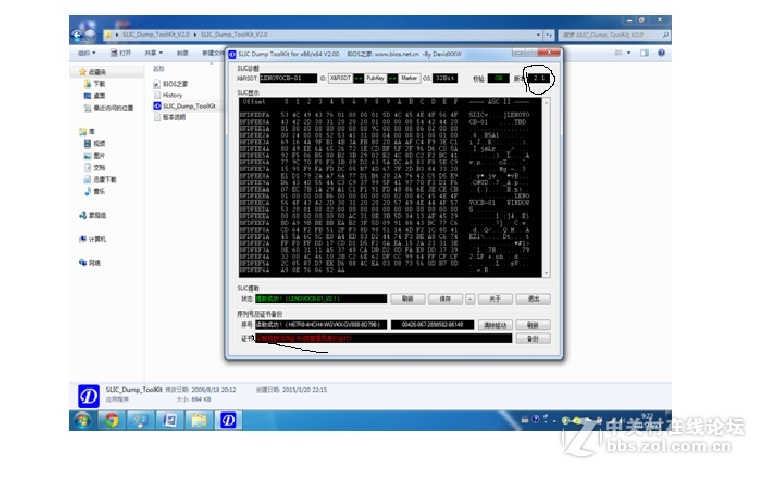This screenshot has width=768, height=480.
Task: Click the X&RSDT field showing LENOVOCB-01
Action: click(x=288, y=78)
